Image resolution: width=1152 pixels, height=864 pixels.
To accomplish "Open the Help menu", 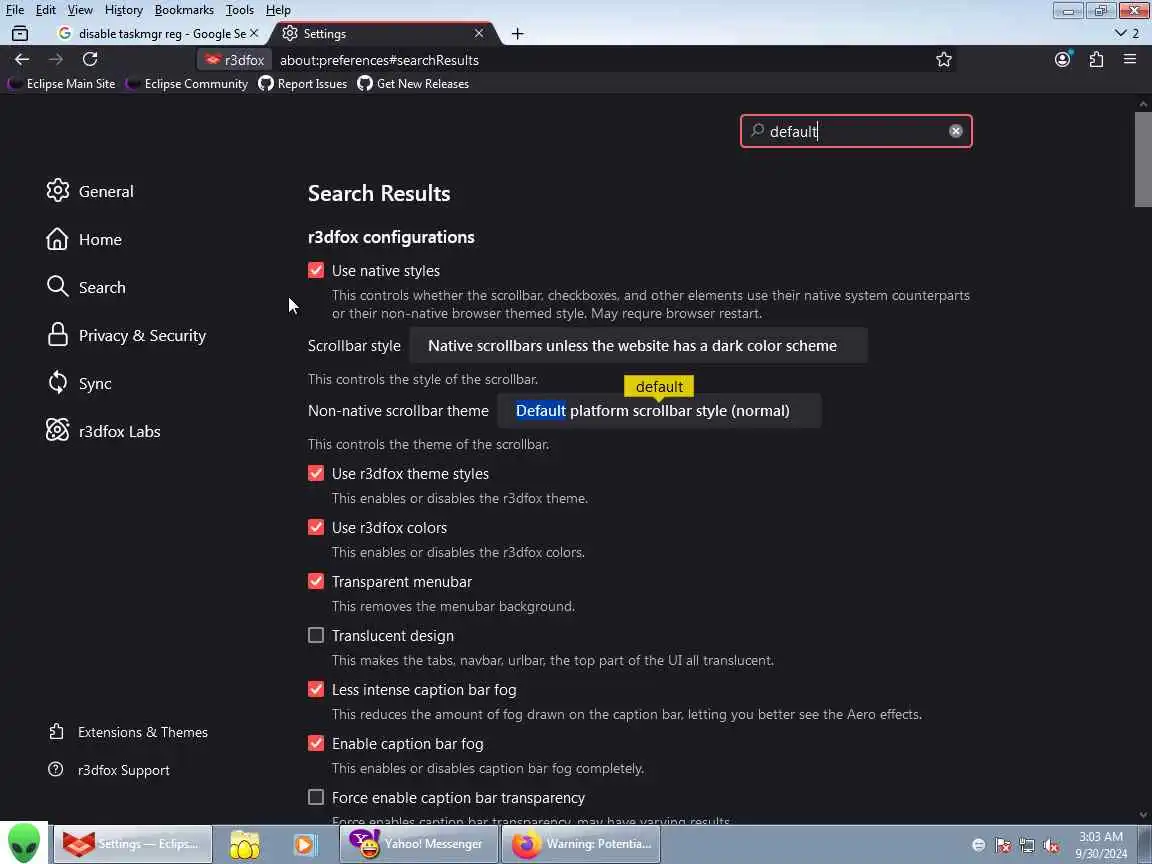I will (278, 10).
